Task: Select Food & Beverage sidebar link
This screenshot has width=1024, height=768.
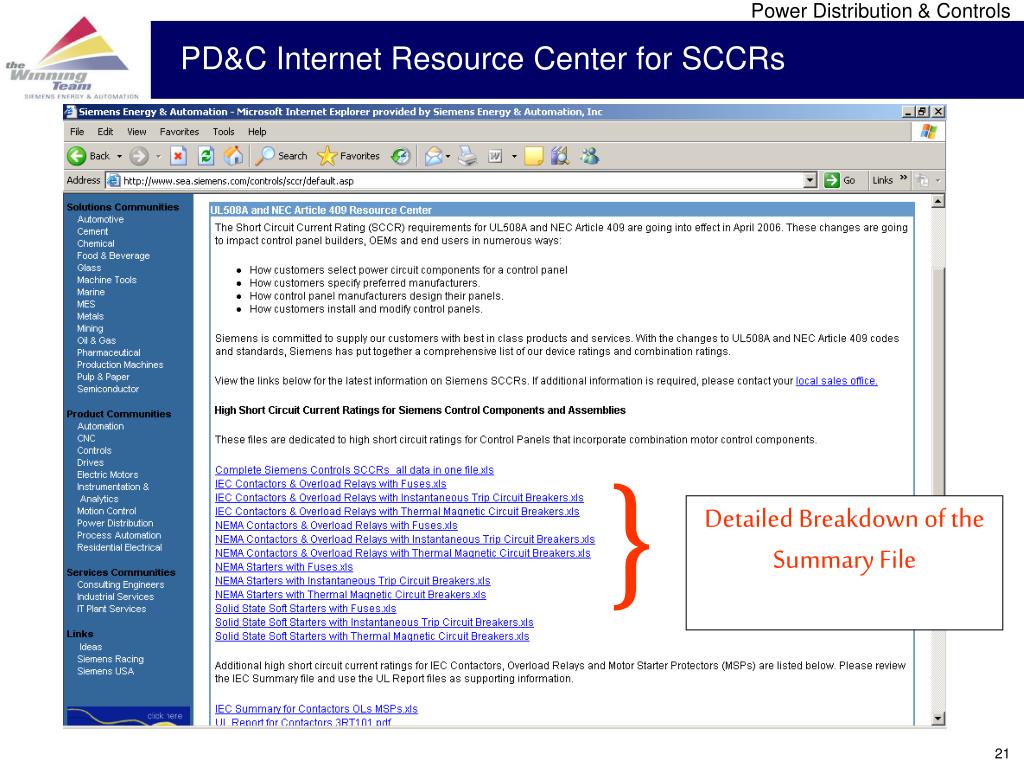Action: [113, 256]
